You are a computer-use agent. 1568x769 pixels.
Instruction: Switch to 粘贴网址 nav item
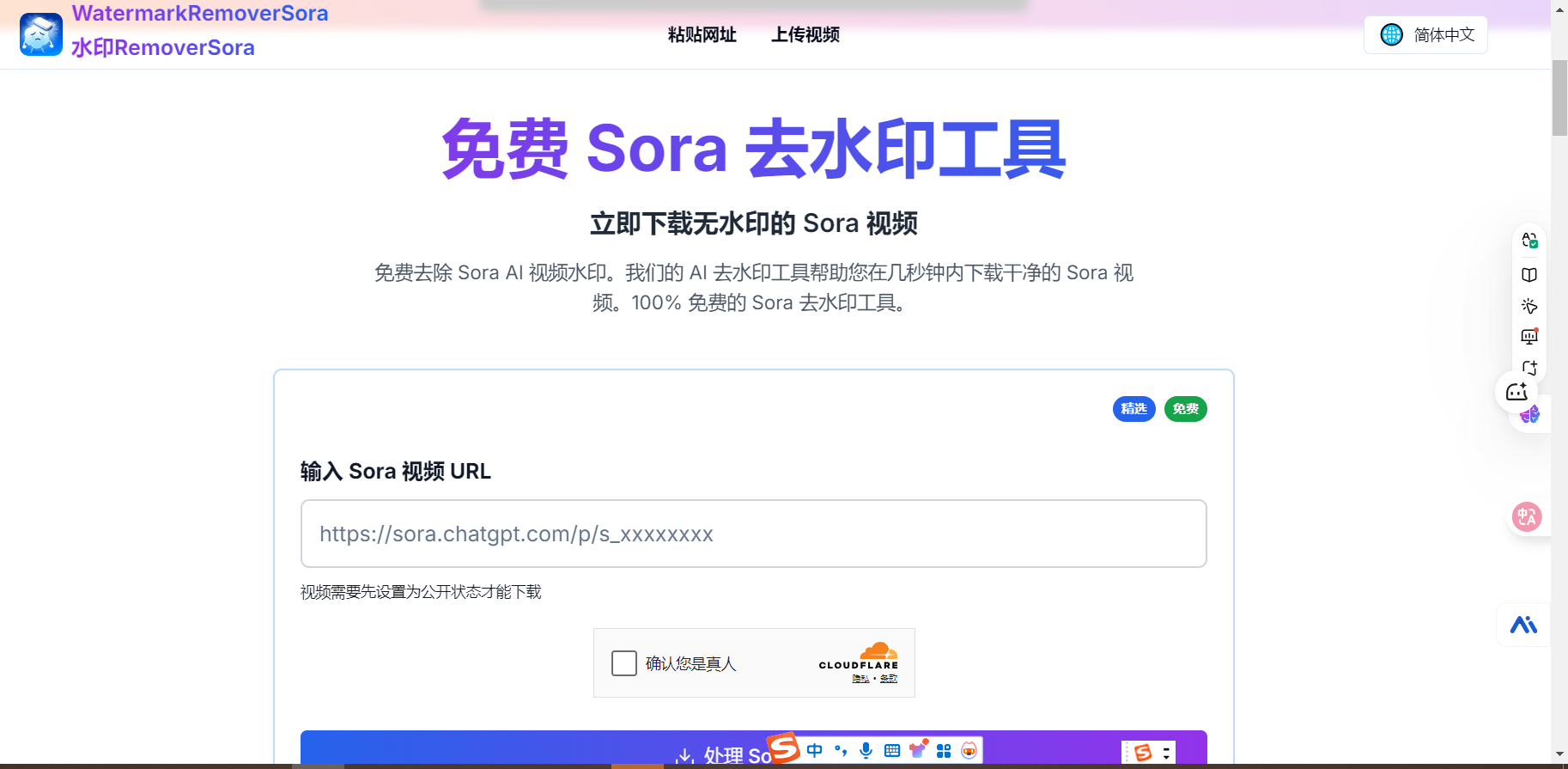(702, 35)
